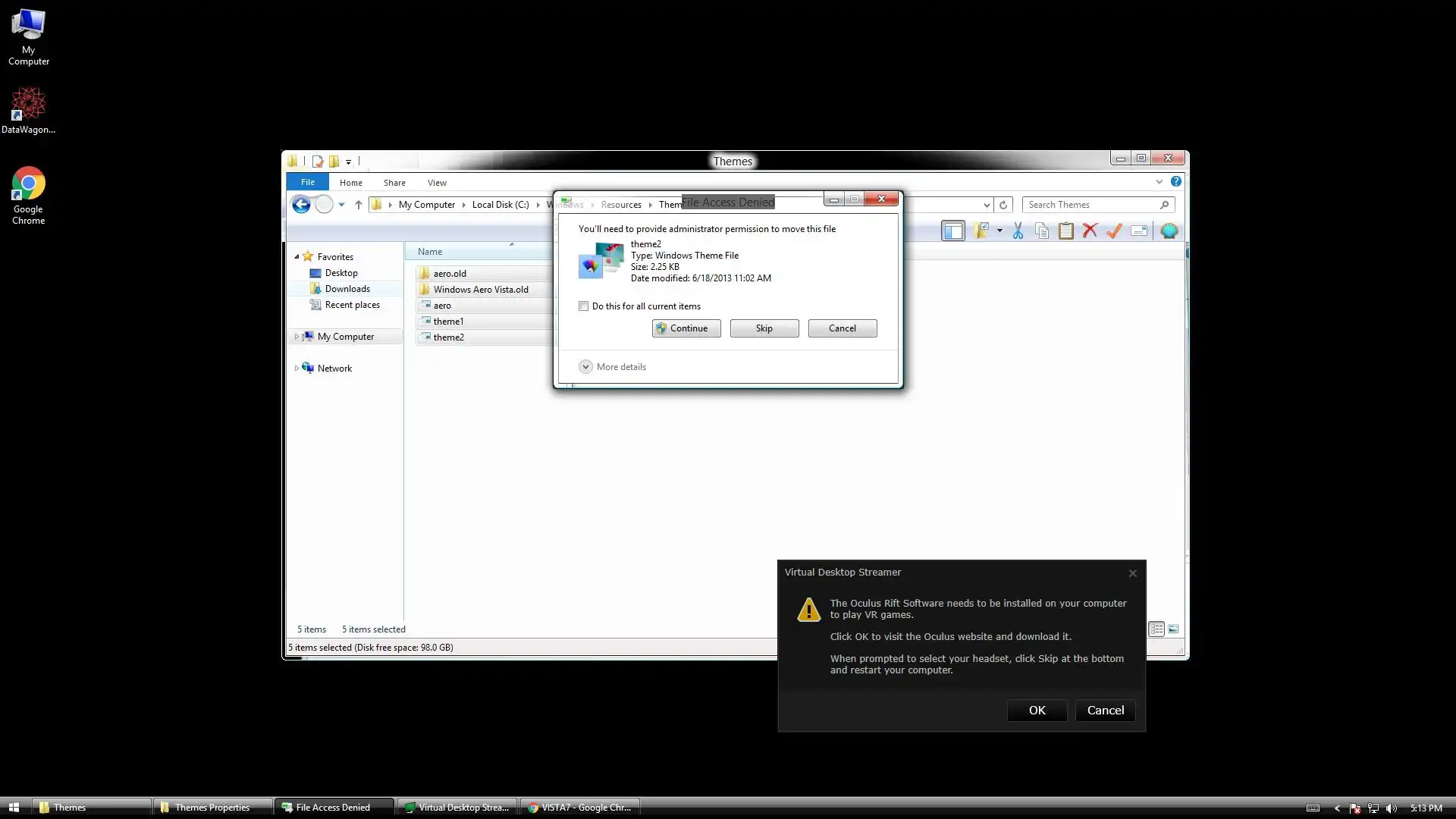This screenshot has height=819, width=1456.
Task: Click the Copy toolbar icon
Action: [x=1042, y=231]
